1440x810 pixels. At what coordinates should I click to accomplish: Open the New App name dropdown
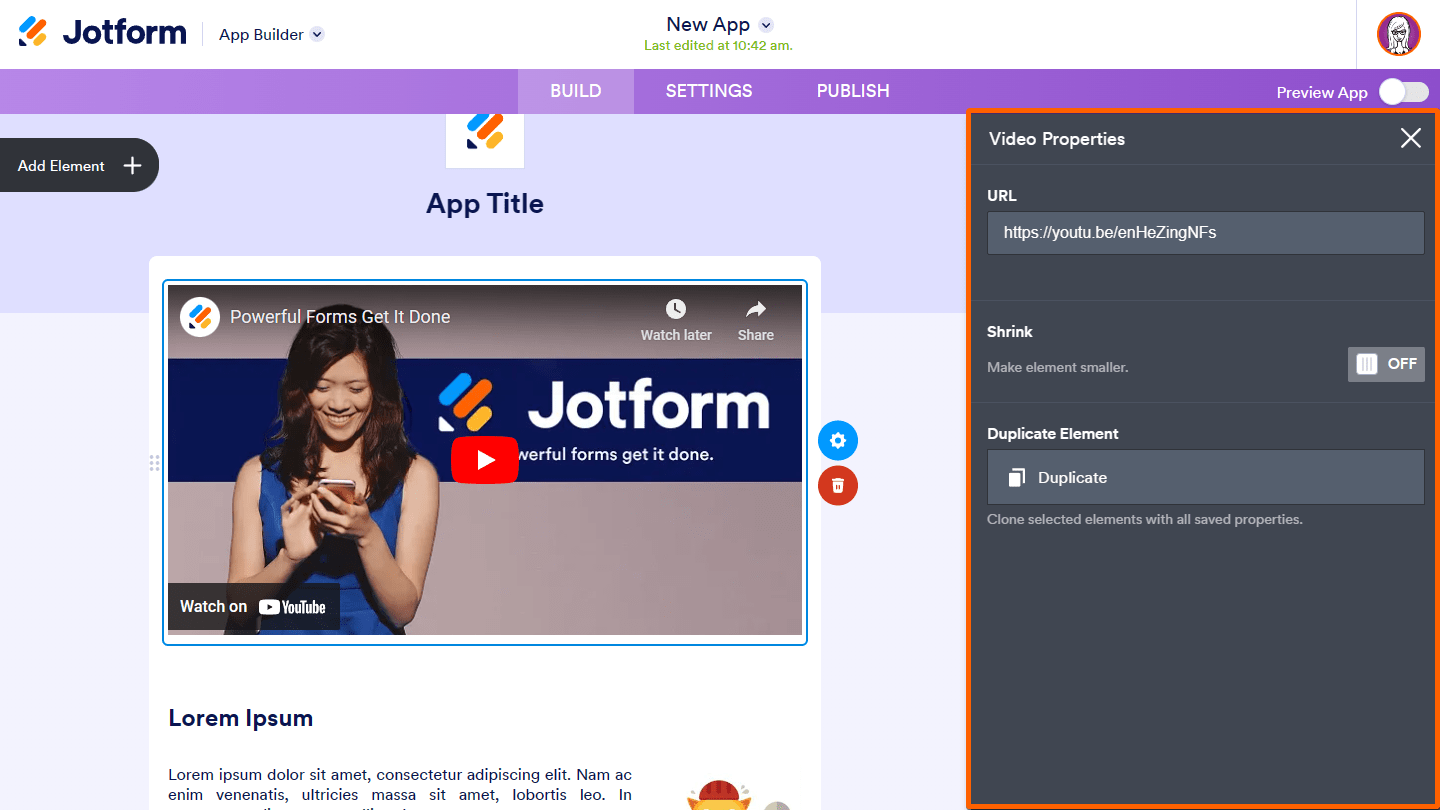(766, 25)
